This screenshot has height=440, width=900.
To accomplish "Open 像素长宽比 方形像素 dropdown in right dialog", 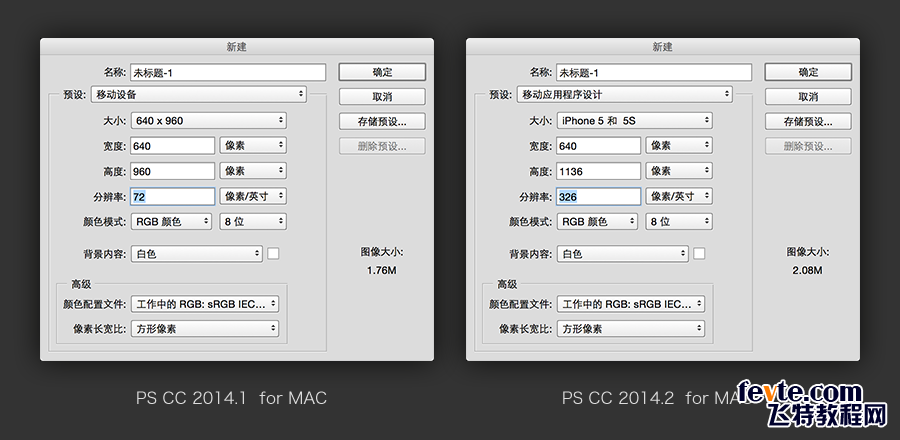I will tap(631, 329).
